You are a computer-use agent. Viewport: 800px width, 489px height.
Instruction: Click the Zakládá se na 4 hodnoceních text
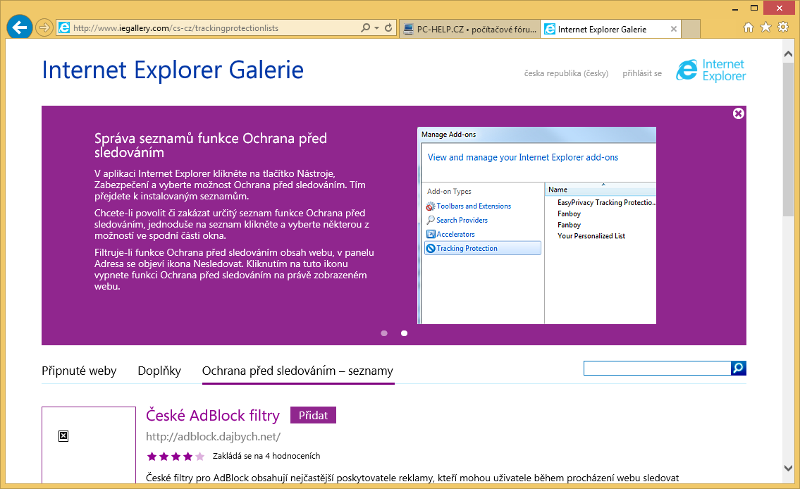click(x=266, y=456)
